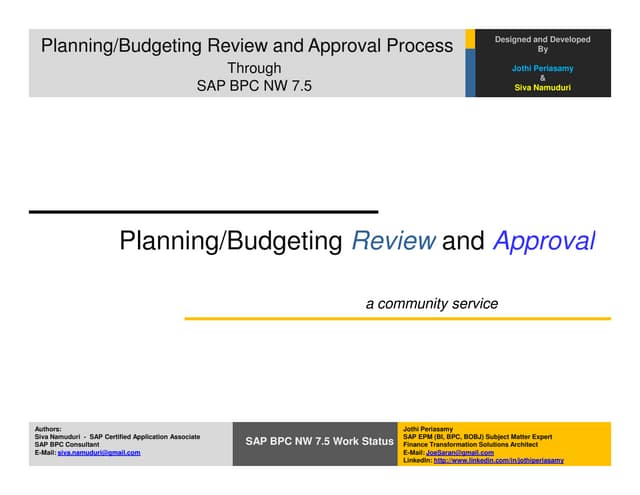The image size is (640, 495).
Task: Click the yellow underline beneath the subtitle
Action: coord(397,319)
